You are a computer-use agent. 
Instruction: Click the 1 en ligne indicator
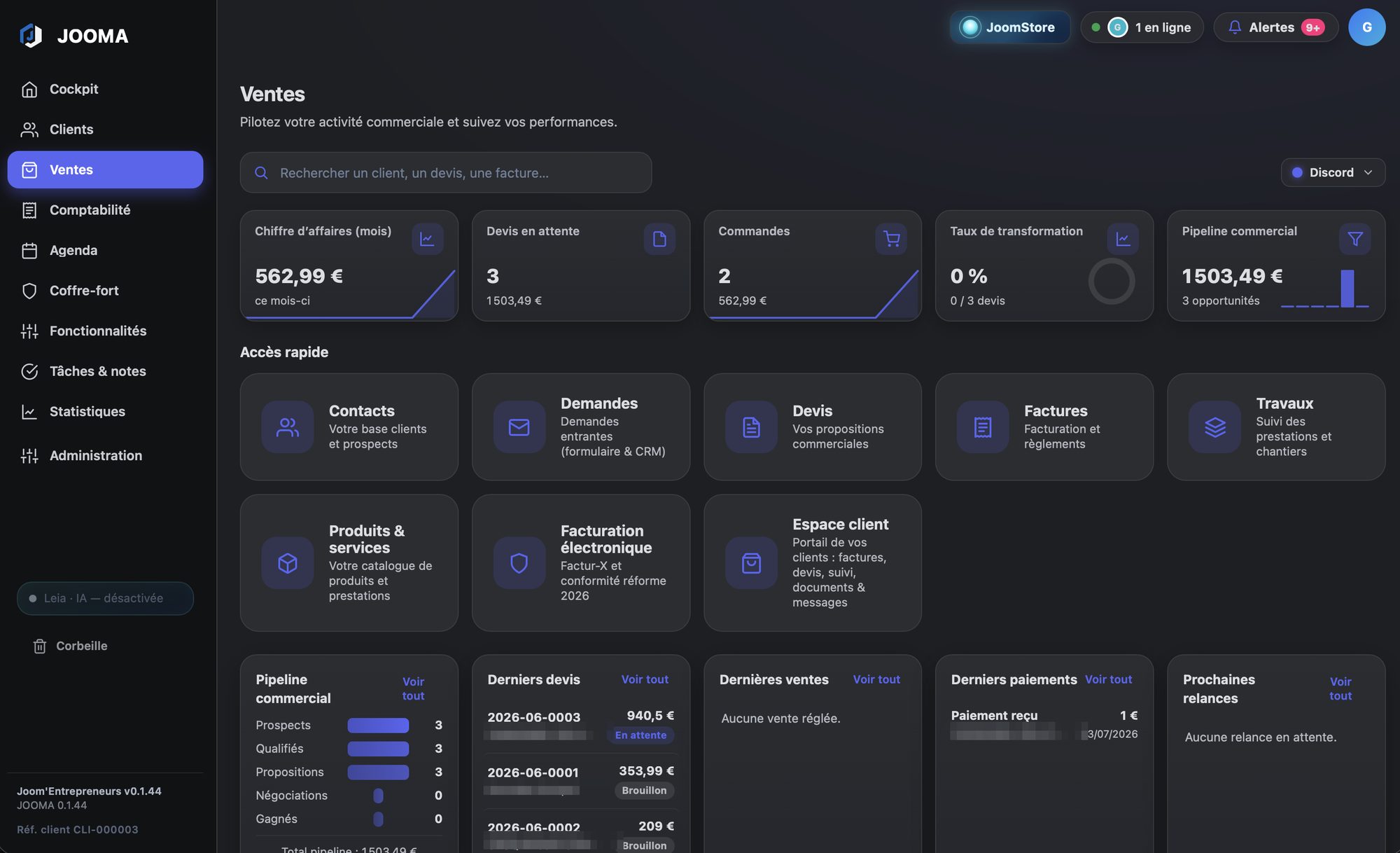coord(1142,27)
